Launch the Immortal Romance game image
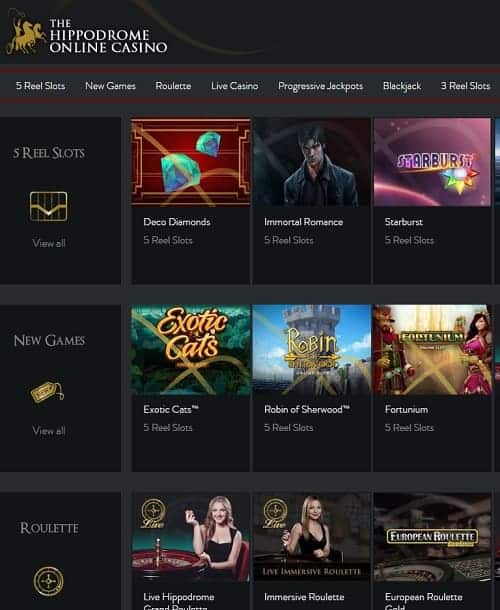The image size is (500, 610). (x=311, y=162)
